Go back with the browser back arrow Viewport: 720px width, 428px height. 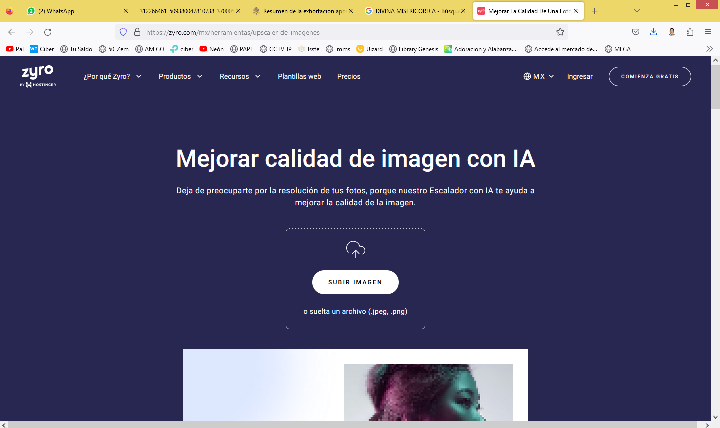11,32
